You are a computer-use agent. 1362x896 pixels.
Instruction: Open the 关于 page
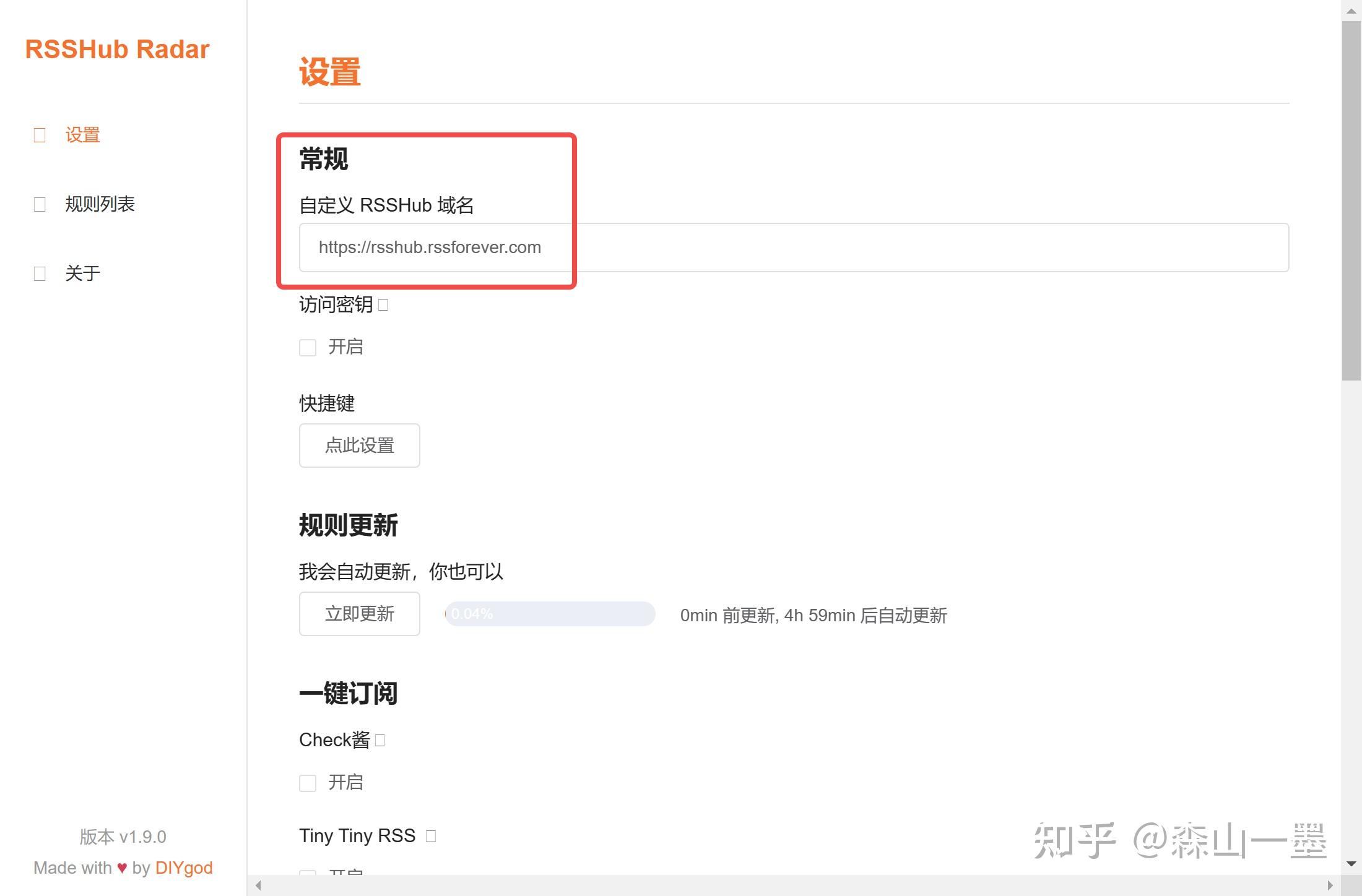pyautogui.click(x=82, y=273)
